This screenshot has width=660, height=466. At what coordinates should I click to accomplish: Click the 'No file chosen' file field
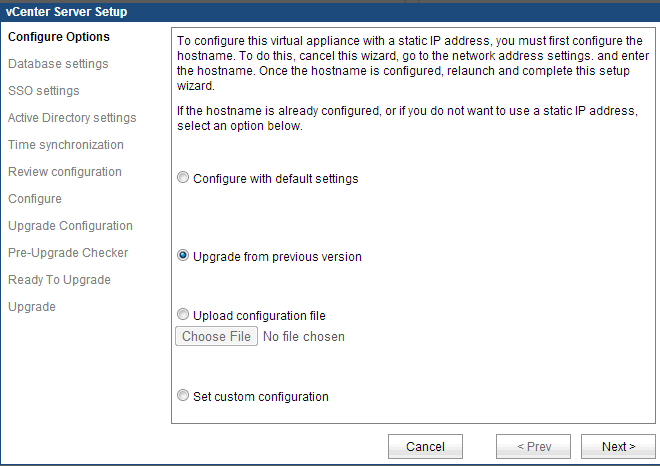click(303, 337)
